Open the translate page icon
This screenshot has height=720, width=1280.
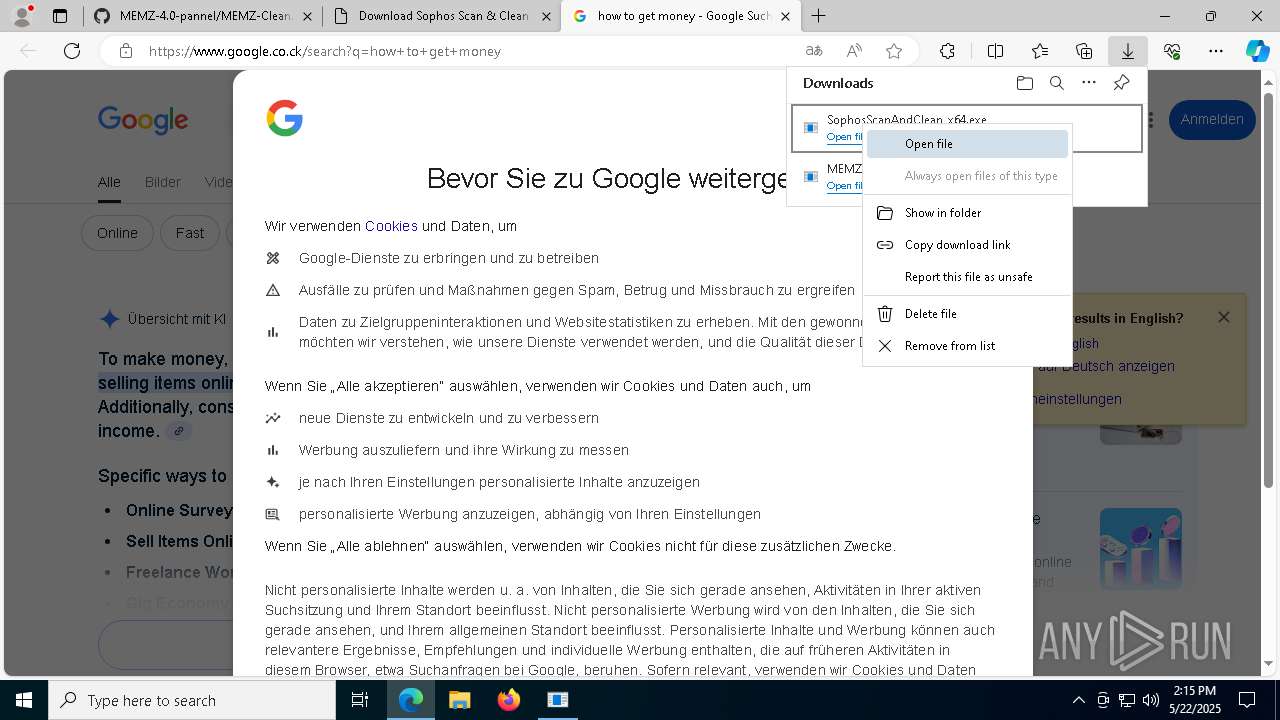tap(814, 51)
